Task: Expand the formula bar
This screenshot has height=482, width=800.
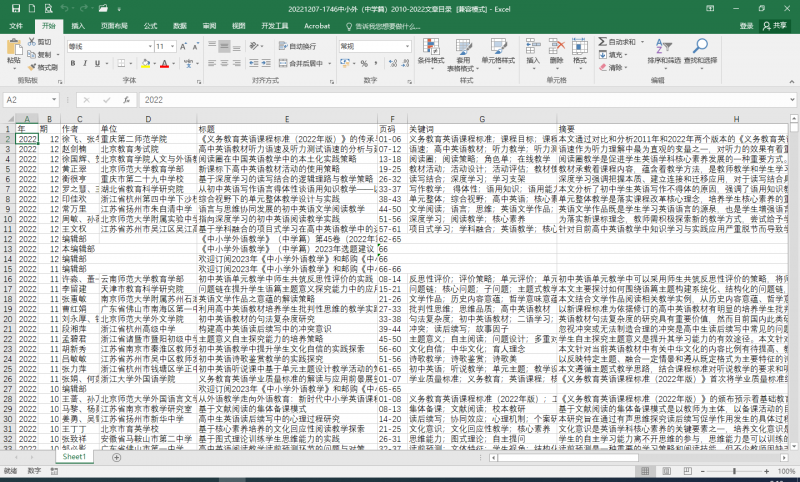Action: (x=792, y=100)
